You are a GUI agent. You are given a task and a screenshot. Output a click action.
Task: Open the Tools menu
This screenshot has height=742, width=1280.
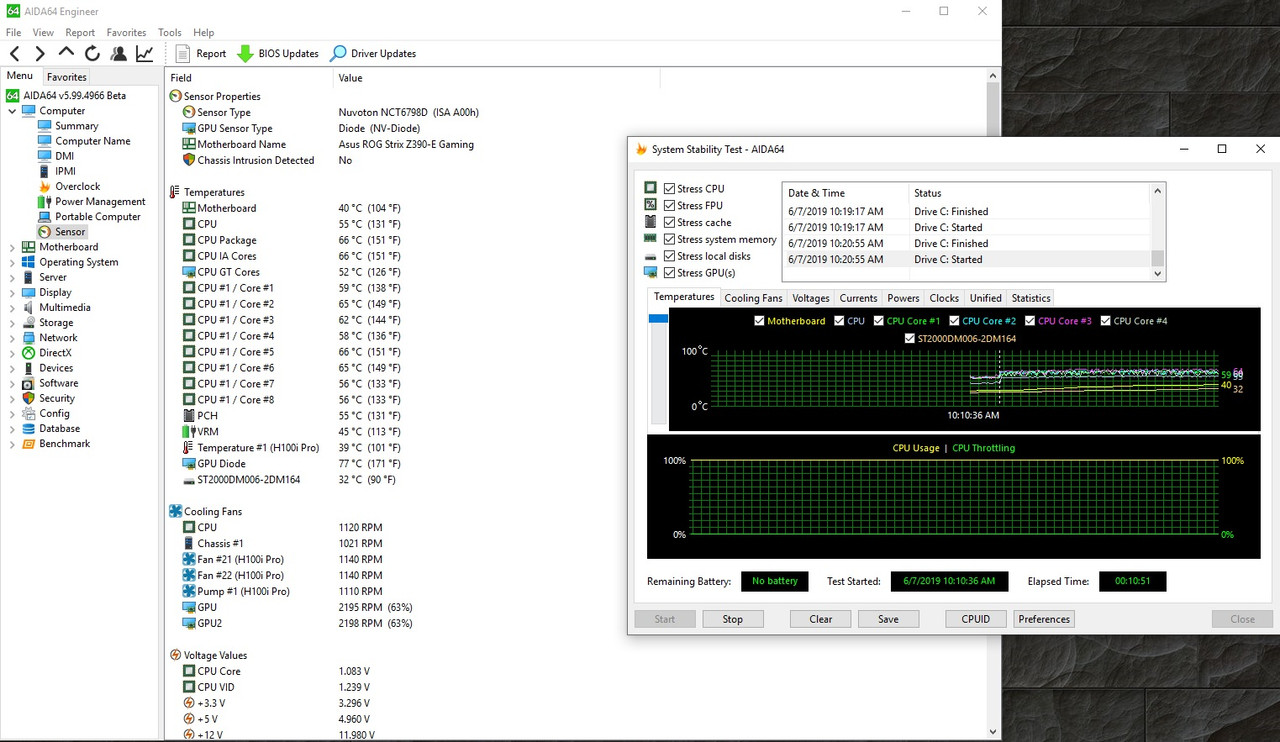coord(170,33)
